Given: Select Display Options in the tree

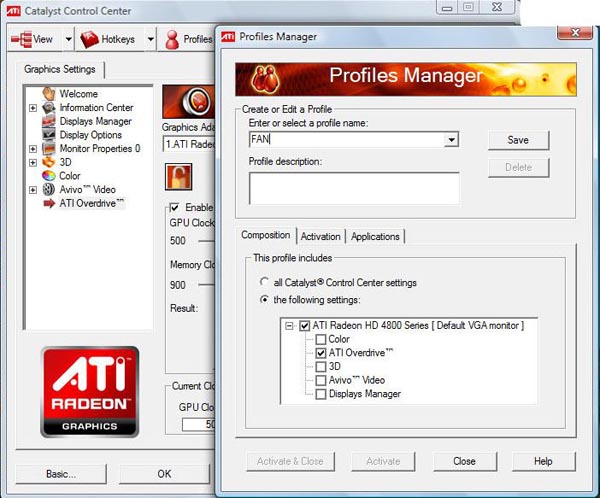Looking at the screenshot, I should (91, 135).
